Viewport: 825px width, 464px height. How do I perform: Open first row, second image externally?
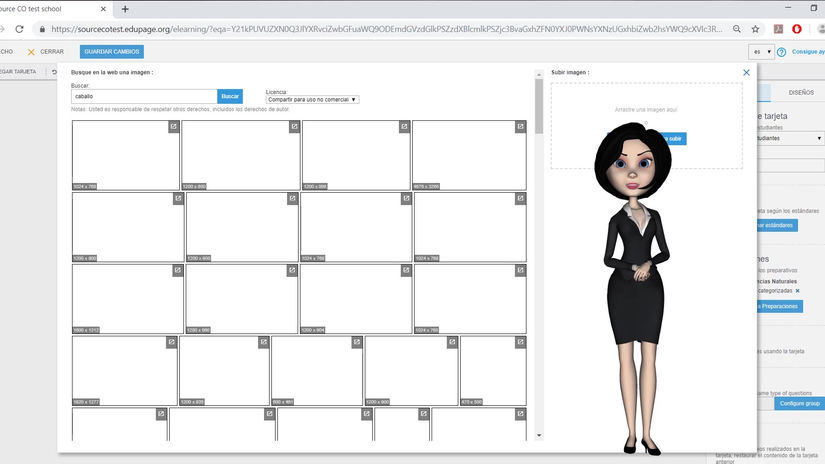coord(295,127)
